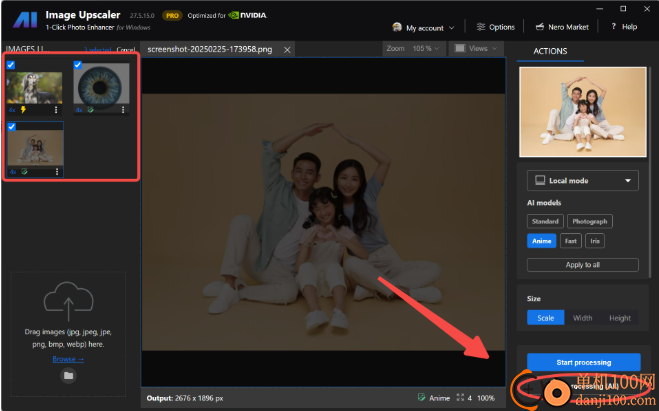Click the PRO badge
The image size is (659, 411).
coord(172,16)
